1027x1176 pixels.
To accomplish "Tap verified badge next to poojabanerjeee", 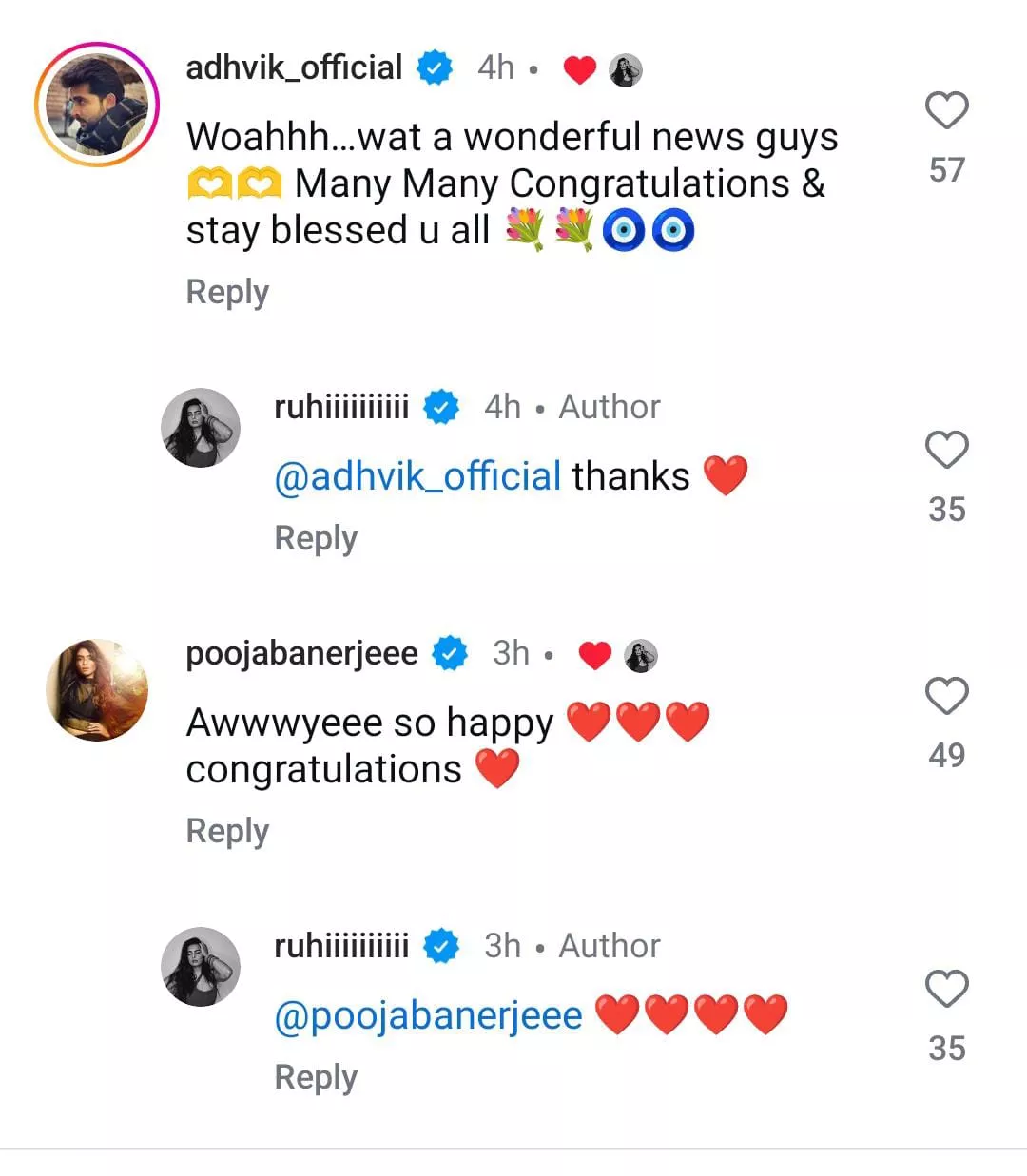I will [x=450, y=654].
